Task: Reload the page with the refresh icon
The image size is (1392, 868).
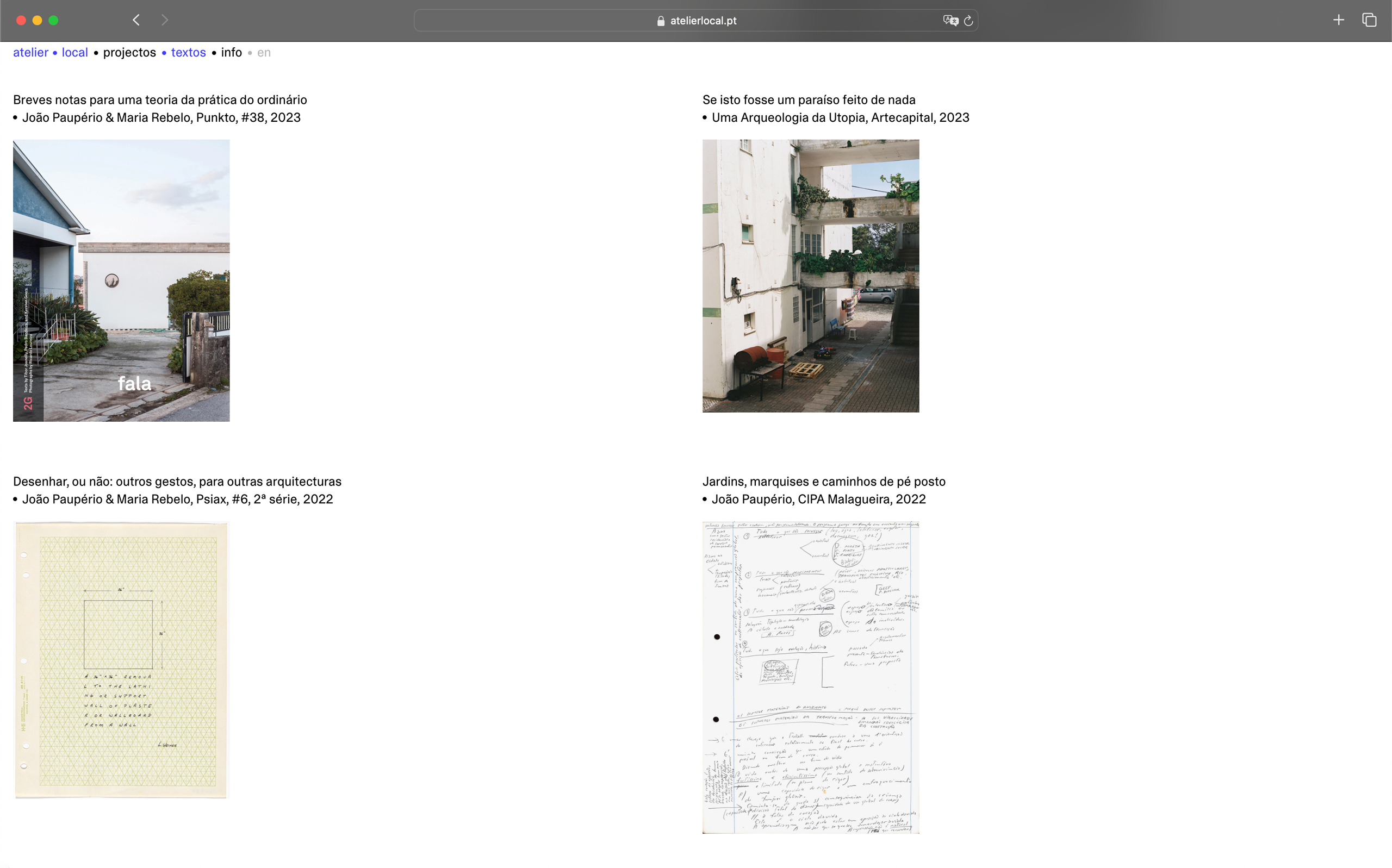Action: 968,21
